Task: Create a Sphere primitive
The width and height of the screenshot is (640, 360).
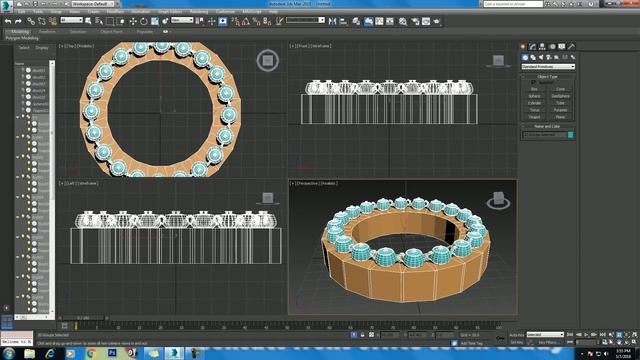Action: [x=535, y=96]
